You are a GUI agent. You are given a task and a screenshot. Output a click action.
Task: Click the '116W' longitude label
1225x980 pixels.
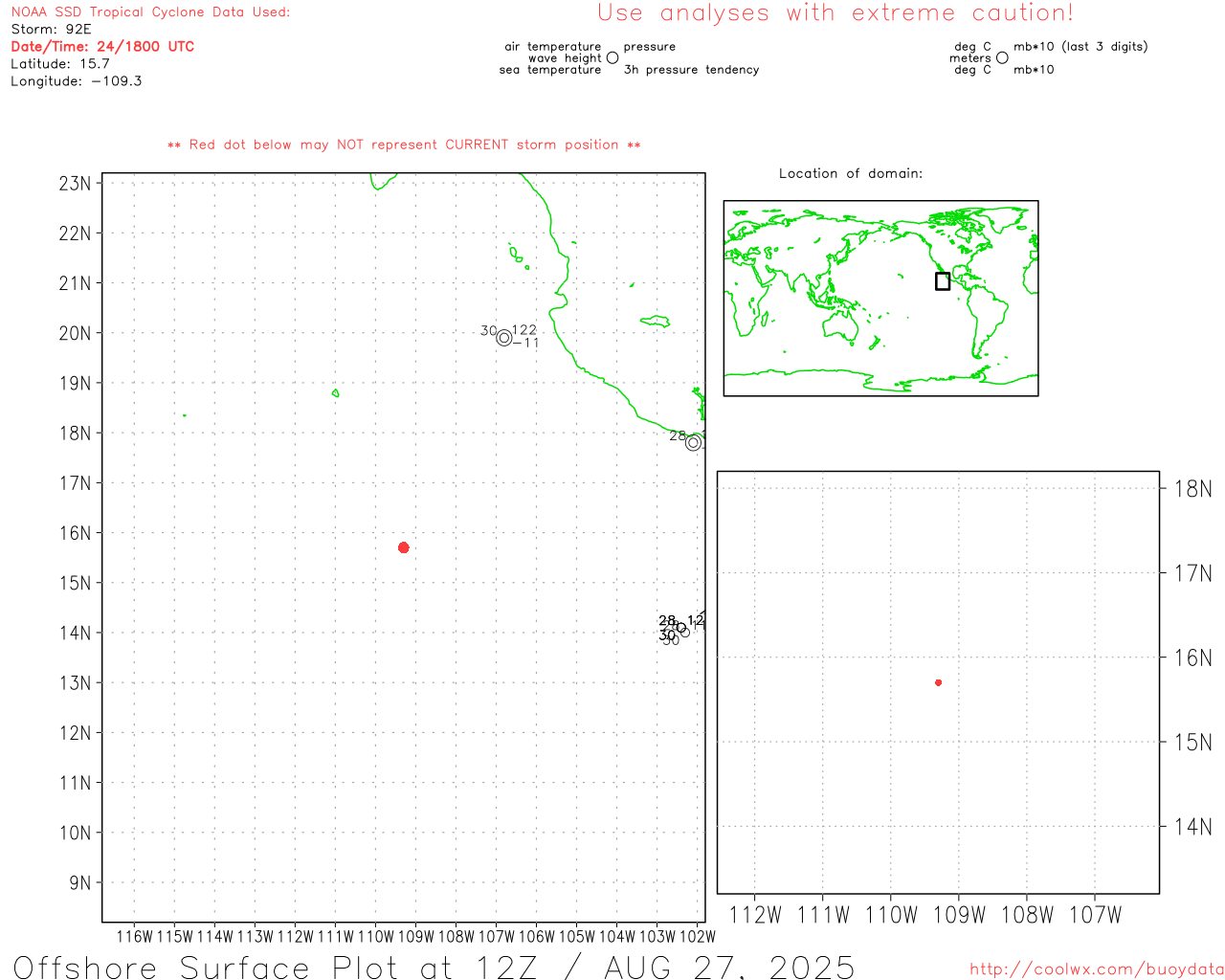pos(135,937)
